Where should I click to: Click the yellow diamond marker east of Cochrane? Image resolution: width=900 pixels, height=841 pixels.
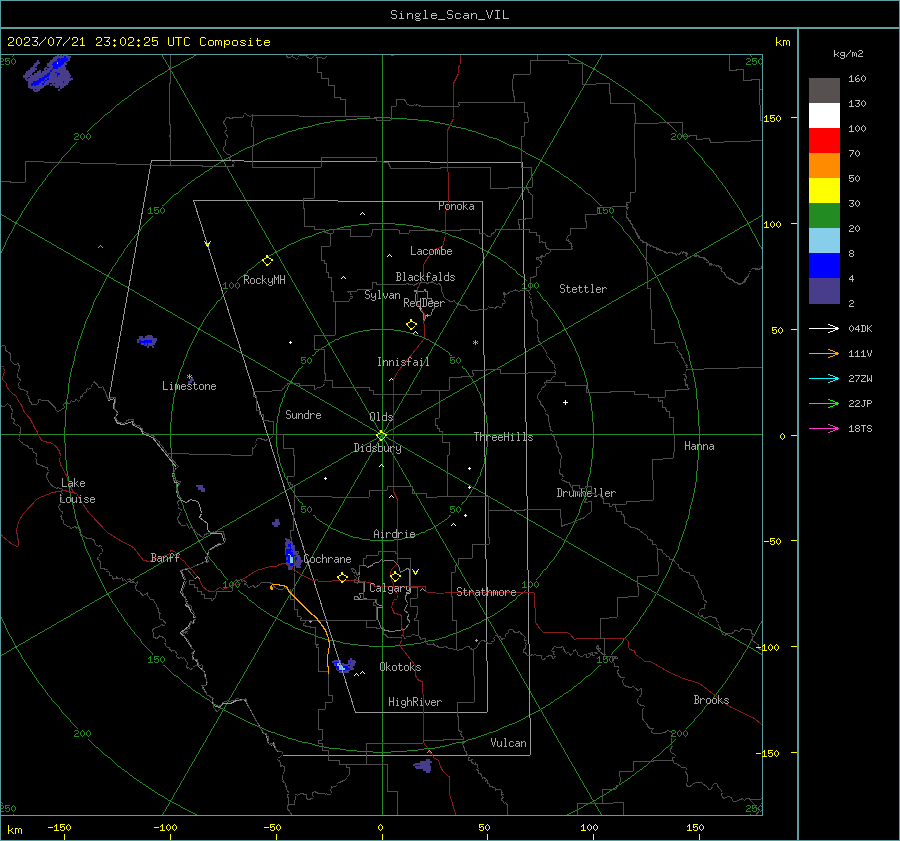[342, 577]
